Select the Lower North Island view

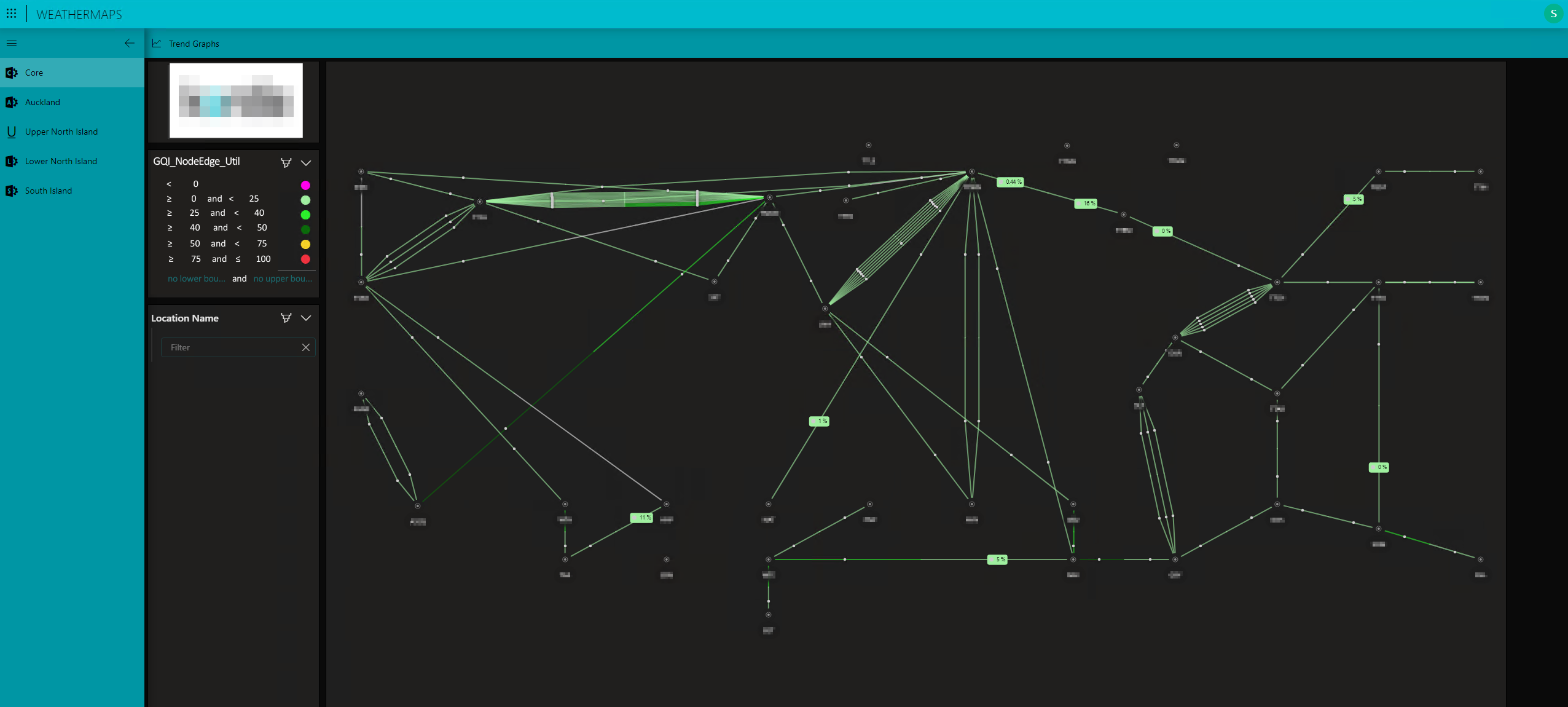(61, 161)
